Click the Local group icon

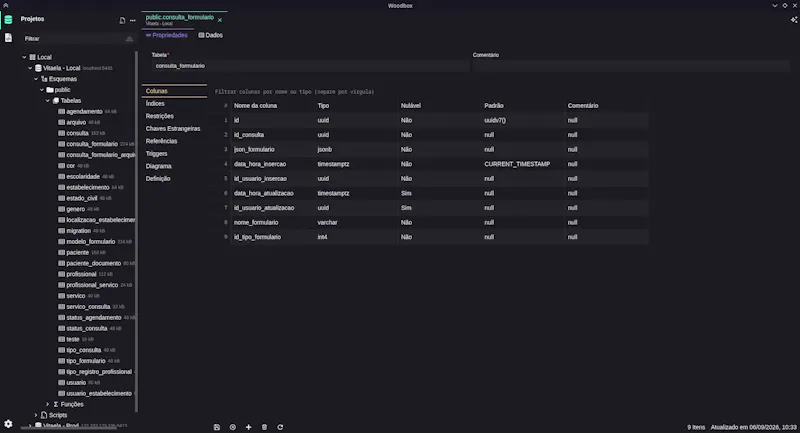coord(33,57)
